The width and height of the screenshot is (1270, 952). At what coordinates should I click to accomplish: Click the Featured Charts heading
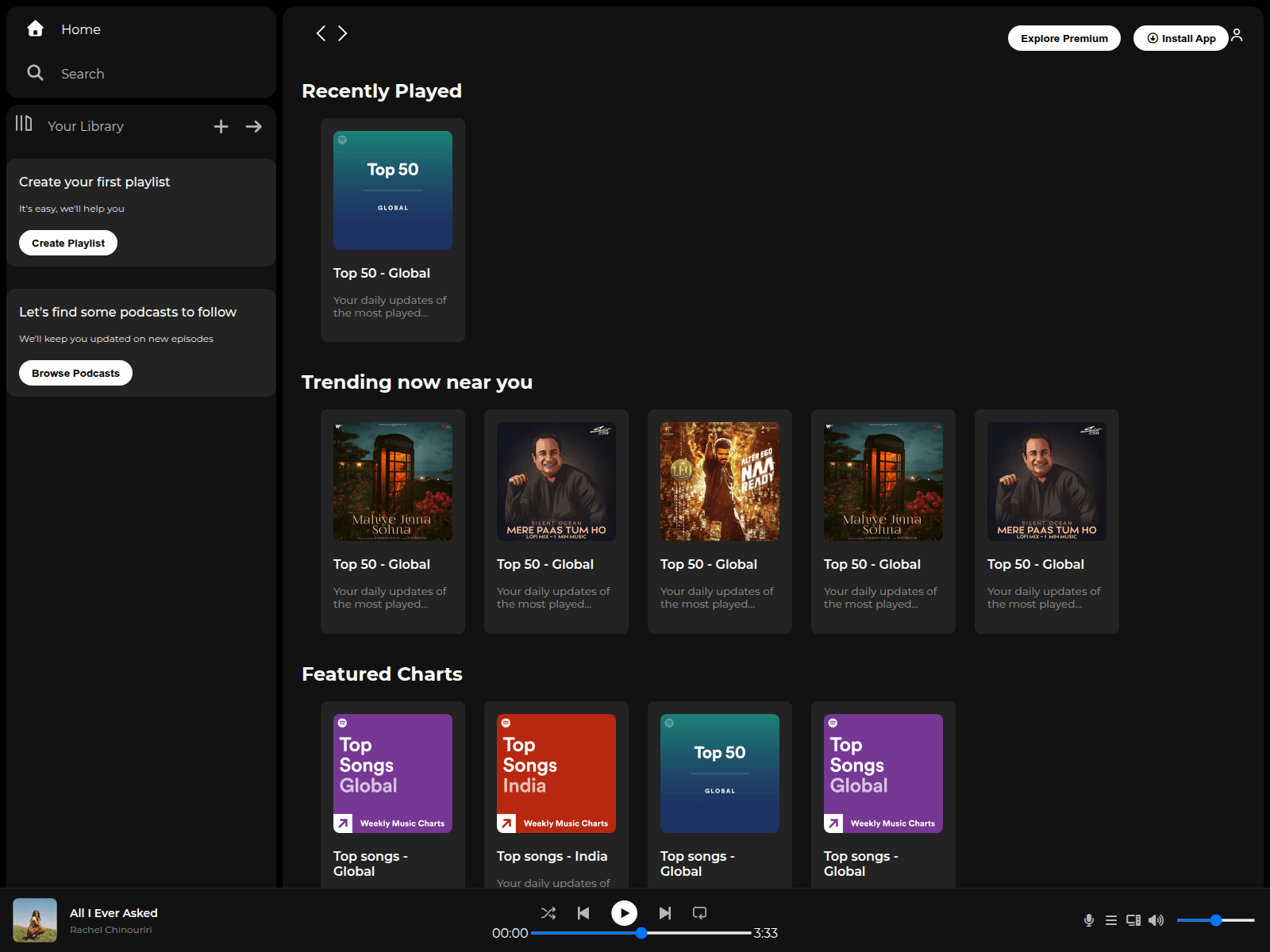pyautogui.click(x=382, y=674)
